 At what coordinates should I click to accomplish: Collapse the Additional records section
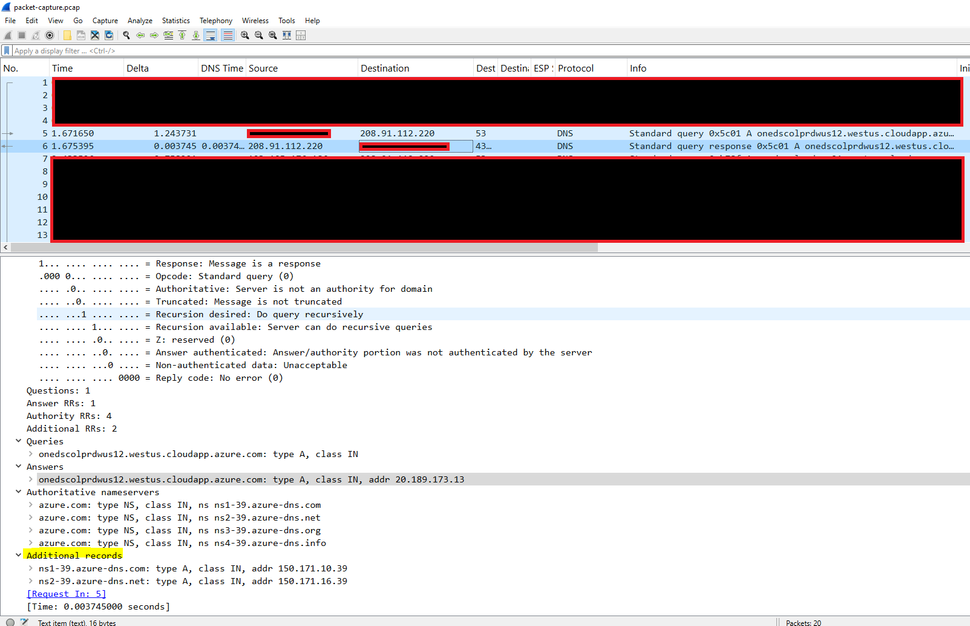(x=19, y=555)
